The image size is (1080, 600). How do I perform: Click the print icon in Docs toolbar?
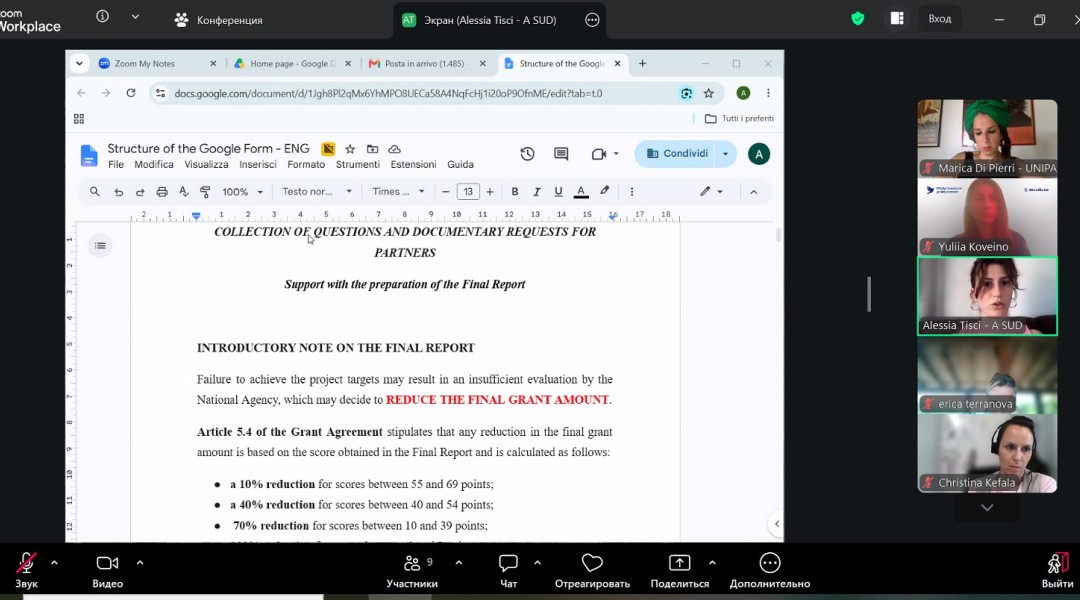point(162,192)
